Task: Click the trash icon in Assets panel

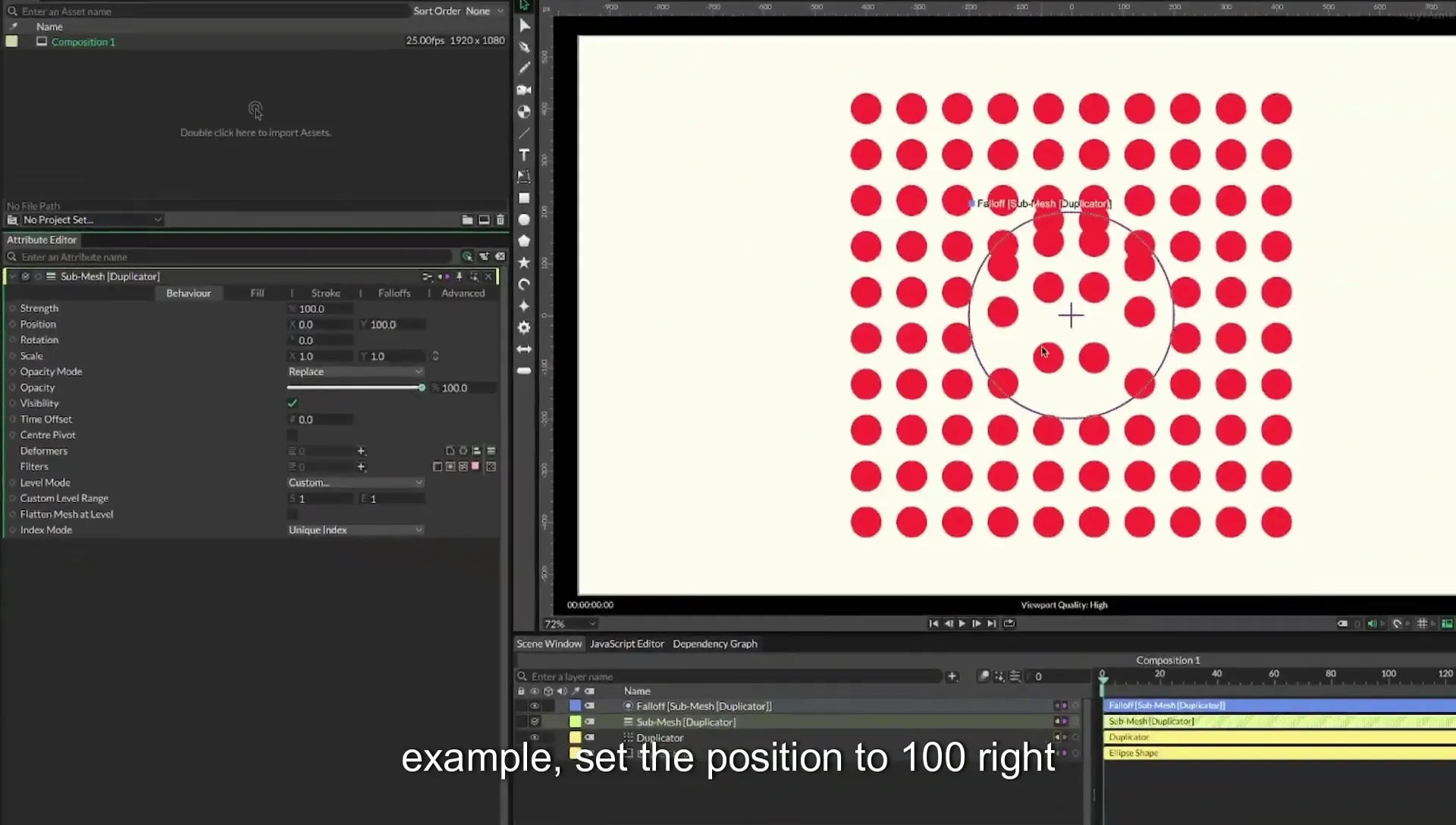Action: pos(500,220)
